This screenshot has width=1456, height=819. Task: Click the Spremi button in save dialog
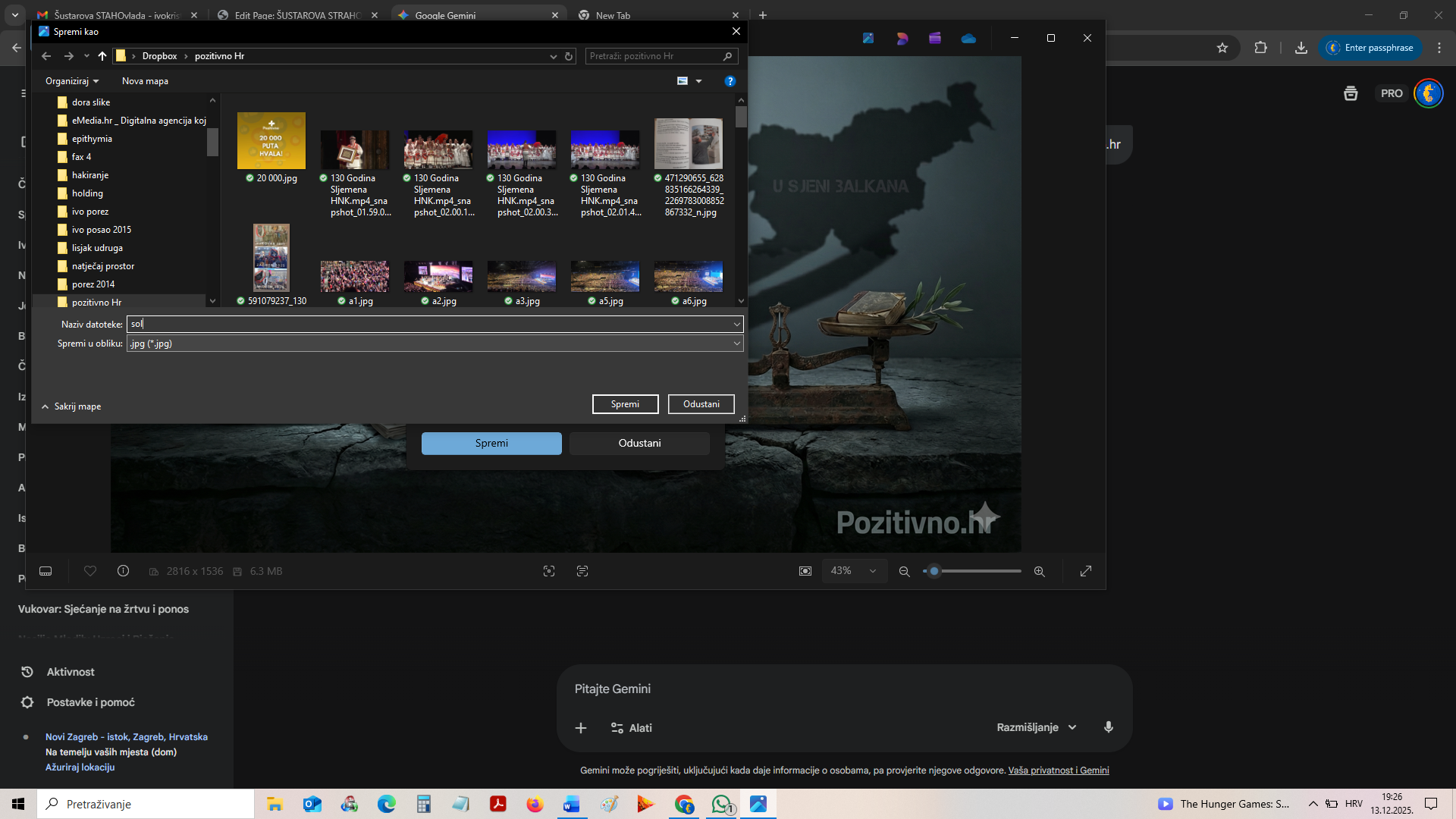click(x=625, y=404)
